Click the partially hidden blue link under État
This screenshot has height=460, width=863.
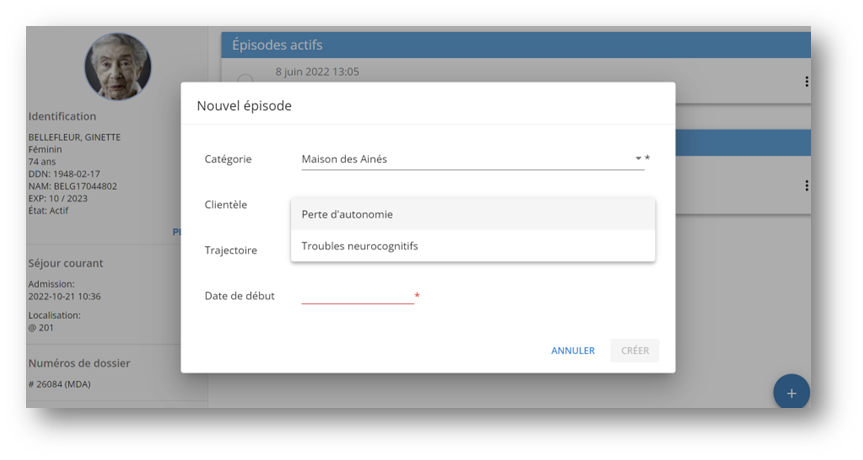(x=176, y=231)
